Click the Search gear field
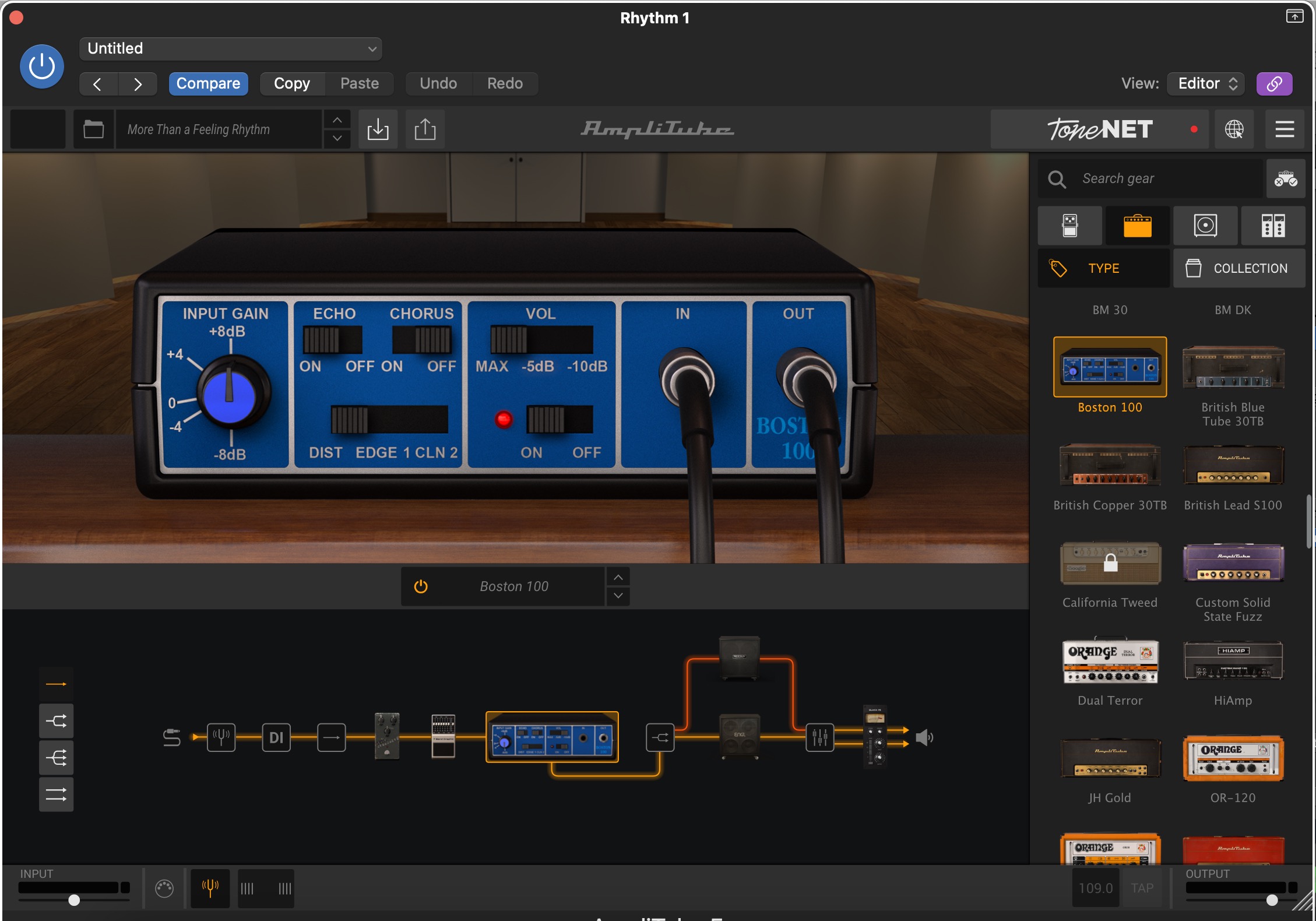1316x921 pixels. pyautogui.click(x=1150, y=178)
